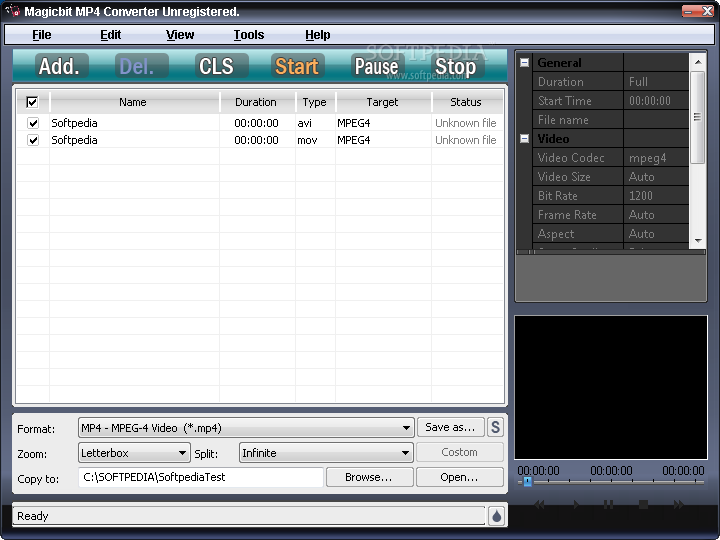Click the Duration column header

pyautogui.click(x=256, y=102)
